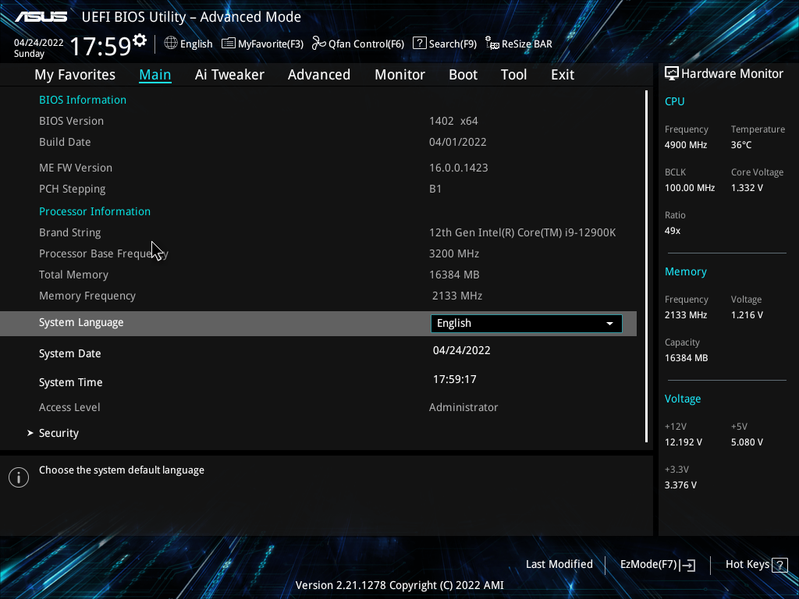This screenshot has height=599, width=799.
Task: Select the Main tab
Action: [x=155, y=75]
